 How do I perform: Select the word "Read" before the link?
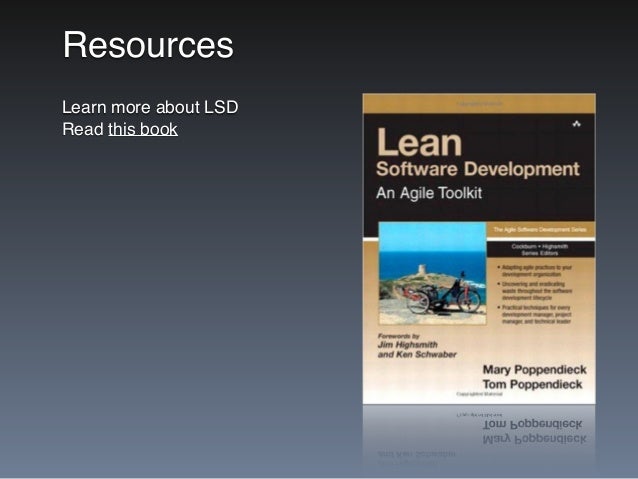pyautogui.click(x=83, y=129)
